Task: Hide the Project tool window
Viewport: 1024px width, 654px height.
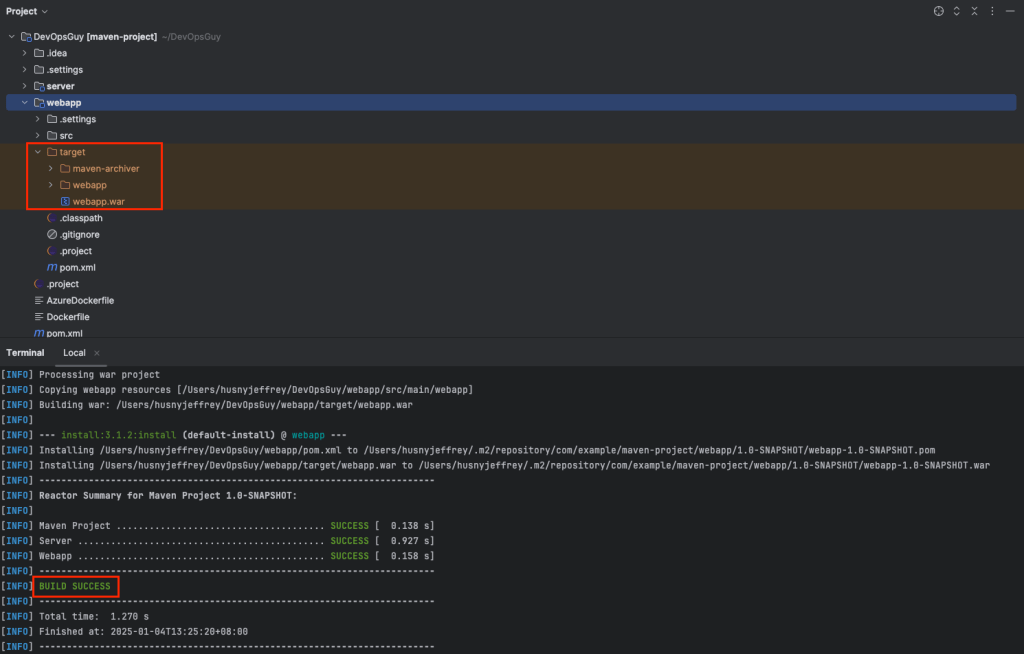Action: tap(1010, 11)
